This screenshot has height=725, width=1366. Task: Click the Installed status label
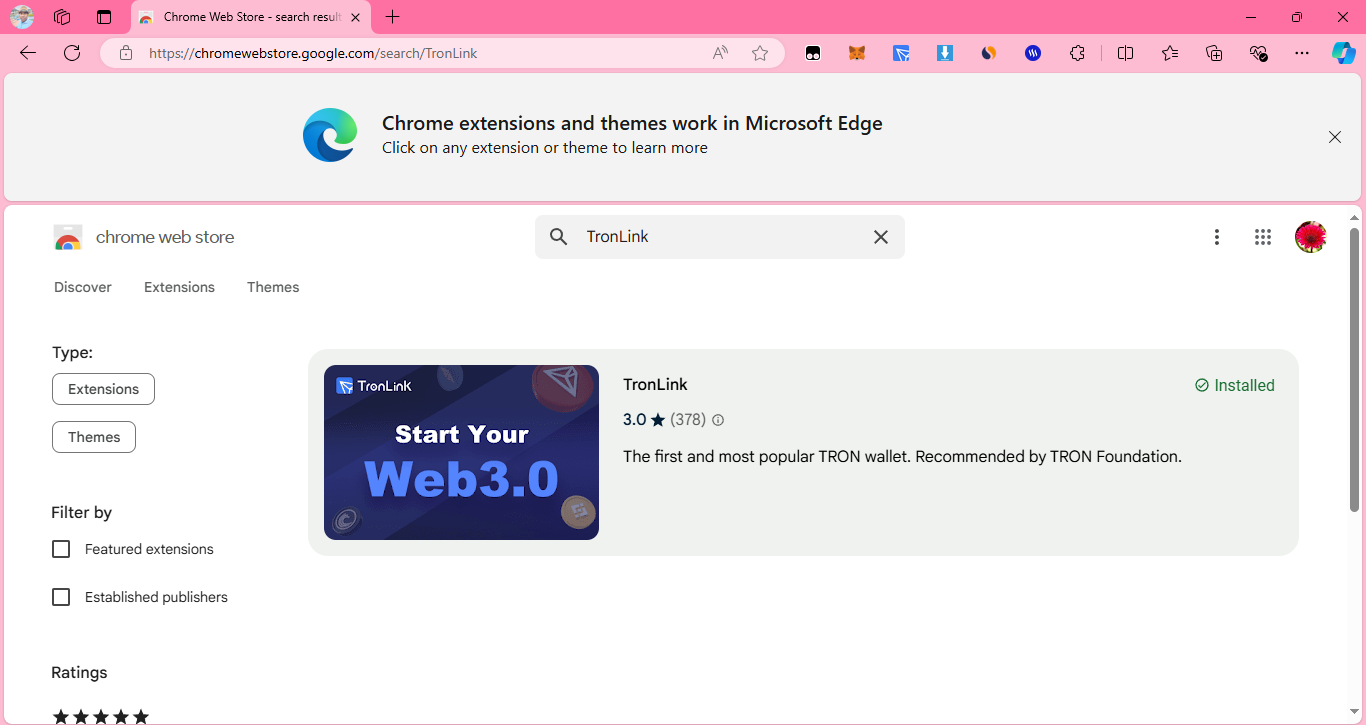coord(1235,385)
